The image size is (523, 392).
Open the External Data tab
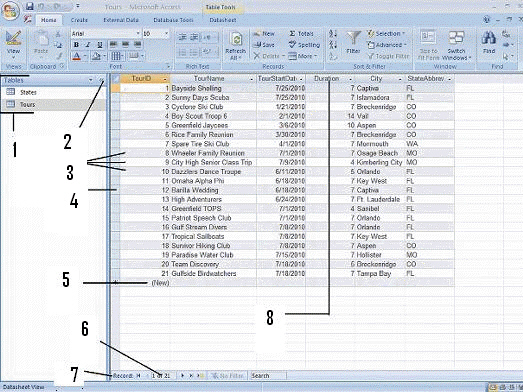tap(121, 20)
